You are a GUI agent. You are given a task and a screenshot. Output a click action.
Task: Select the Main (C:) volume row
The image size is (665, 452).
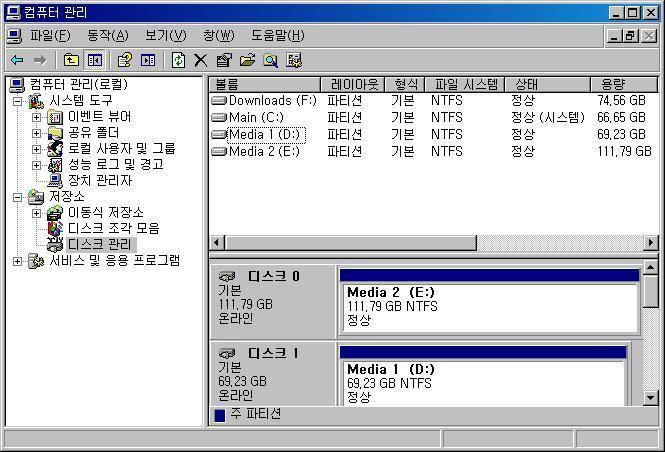pos(433,117)
